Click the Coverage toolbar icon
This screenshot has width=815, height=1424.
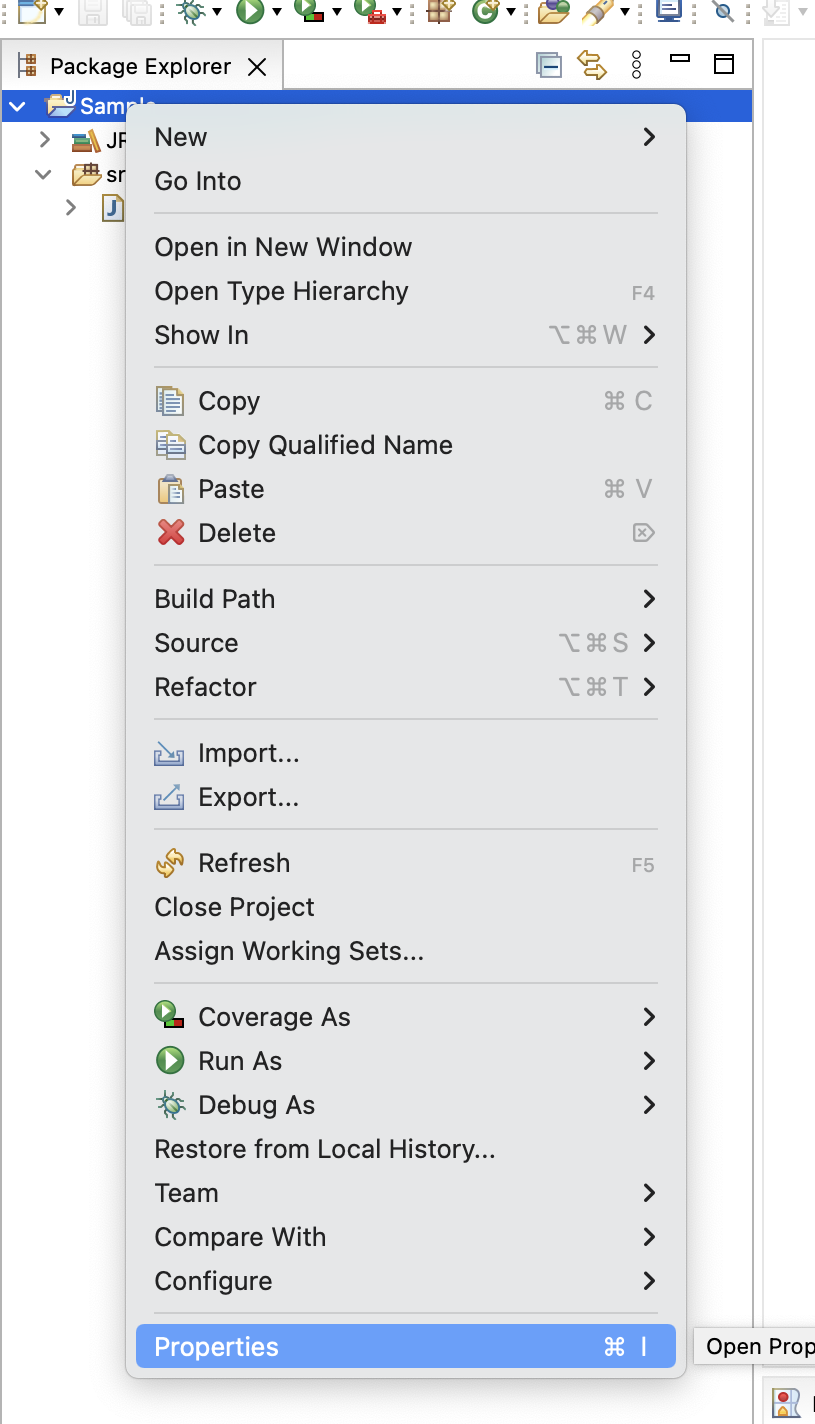(311, 11)
